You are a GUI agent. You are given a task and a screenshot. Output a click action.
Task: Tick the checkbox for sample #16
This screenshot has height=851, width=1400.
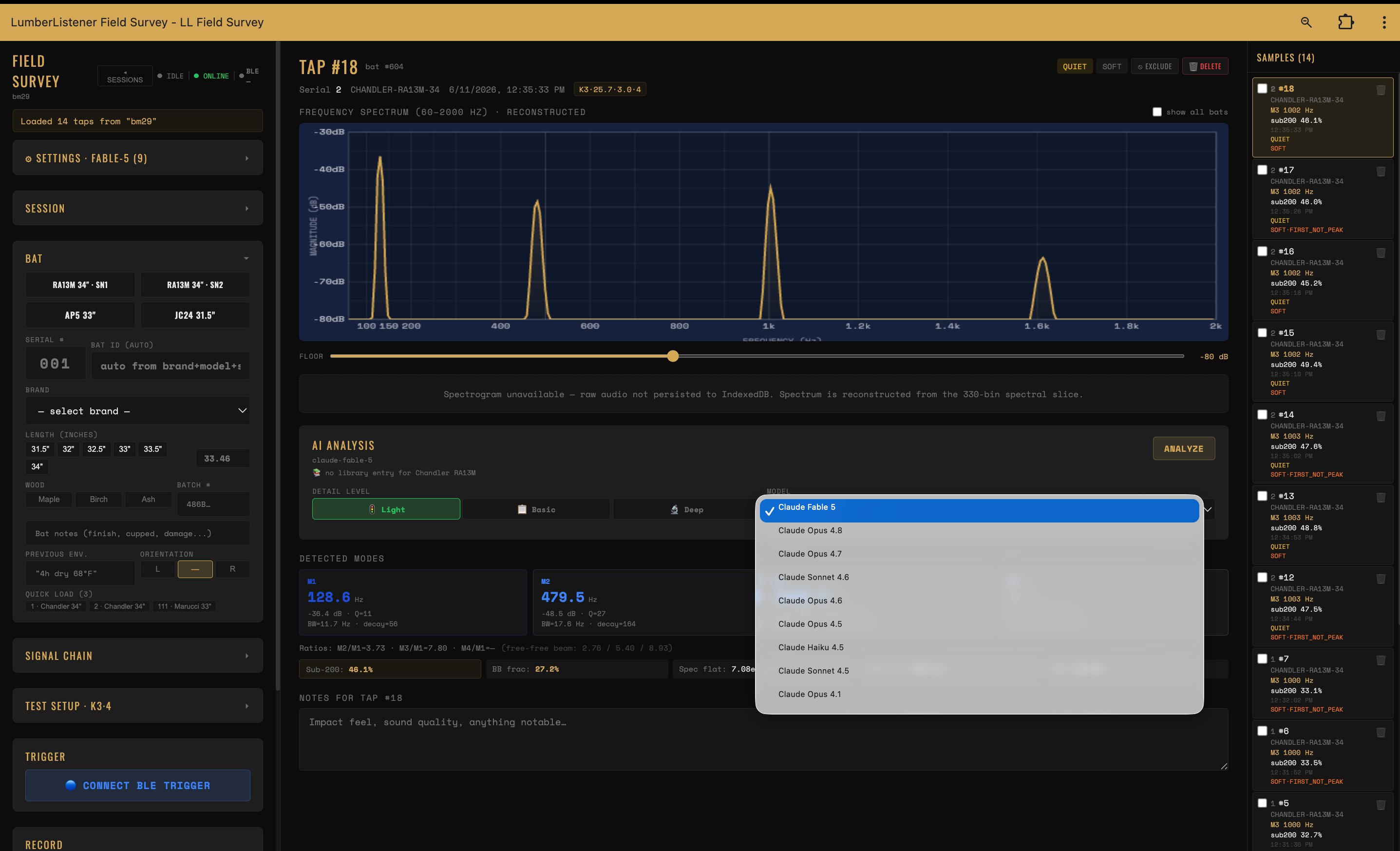click(1262, 251)
